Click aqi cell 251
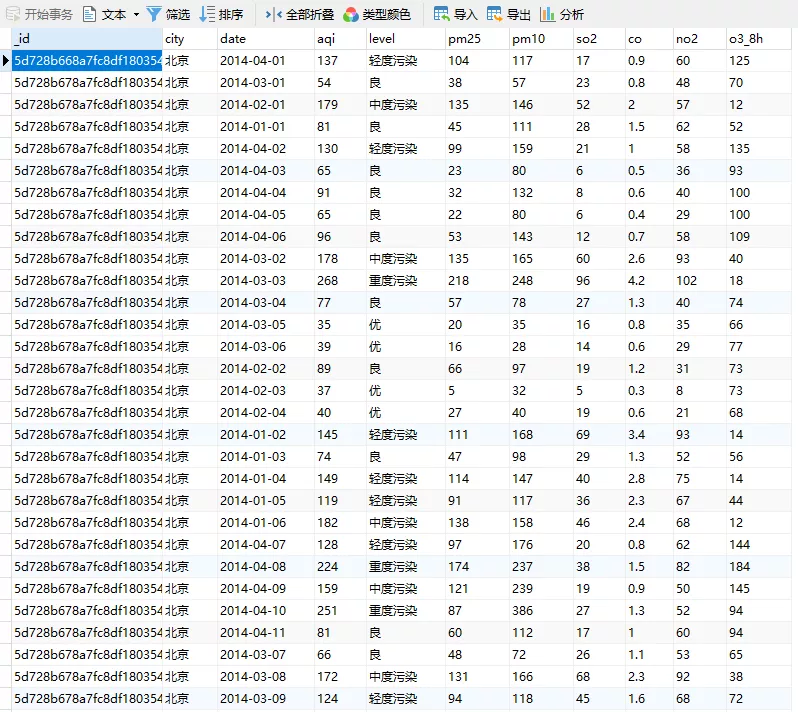 pyautogui.click(x=340, y=610)
